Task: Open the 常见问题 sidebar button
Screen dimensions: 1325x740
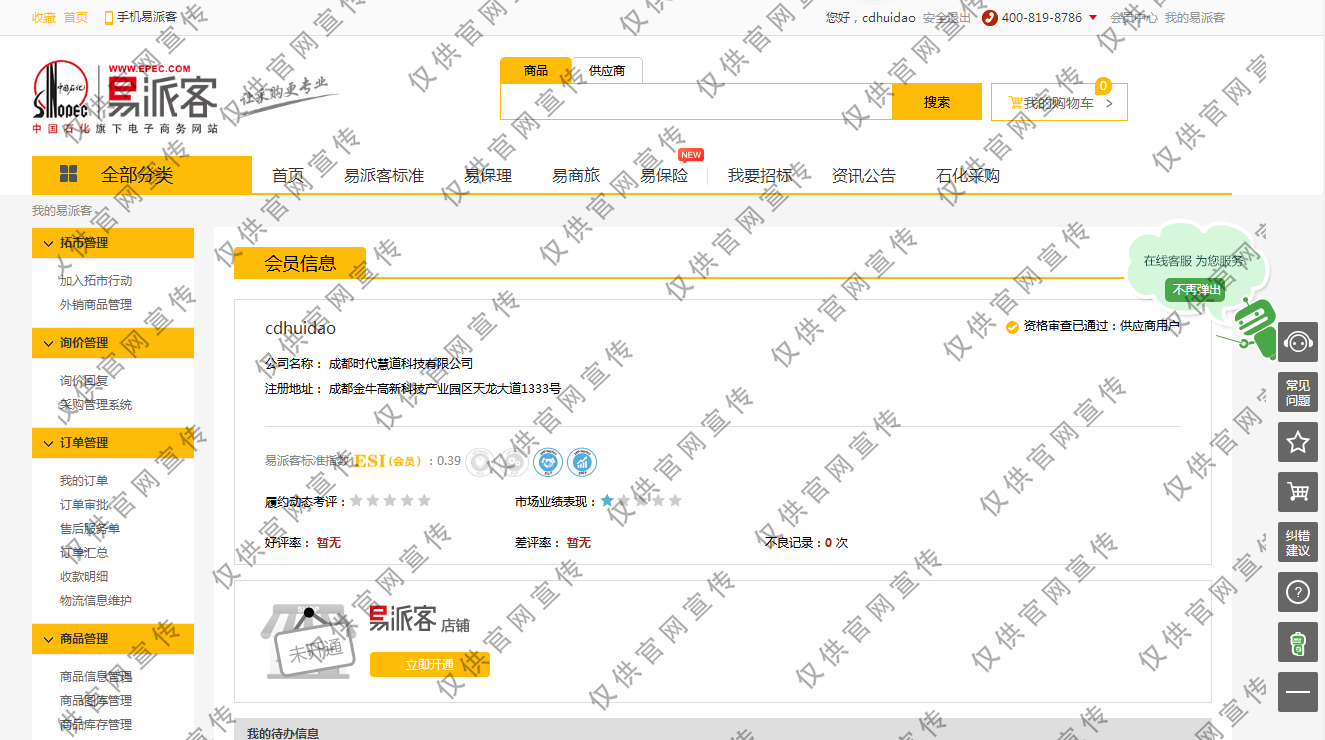Action: pos(1298,392)
